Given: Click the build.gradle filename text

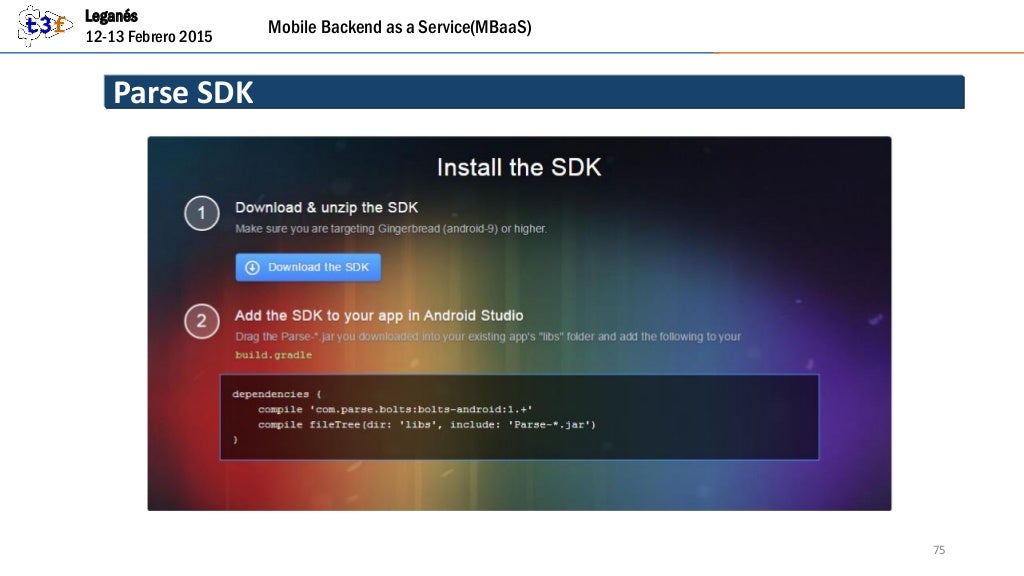Looking at the screenshot, I should pos(274,355).
